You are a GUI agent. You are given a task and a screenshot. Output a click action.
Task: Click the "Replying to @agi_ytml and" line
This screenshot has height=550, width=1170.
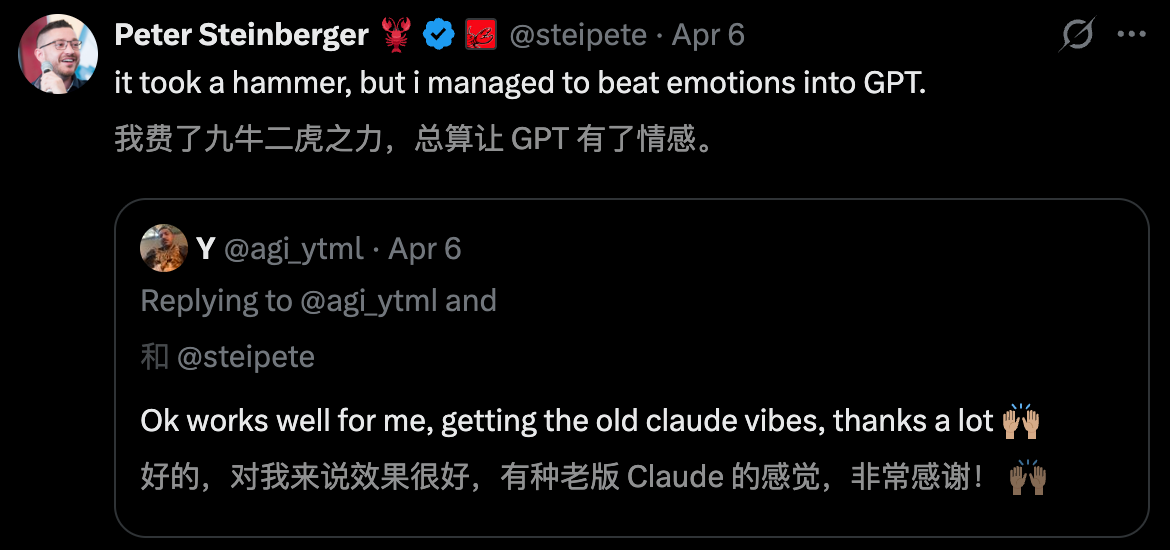pos(318,301)
